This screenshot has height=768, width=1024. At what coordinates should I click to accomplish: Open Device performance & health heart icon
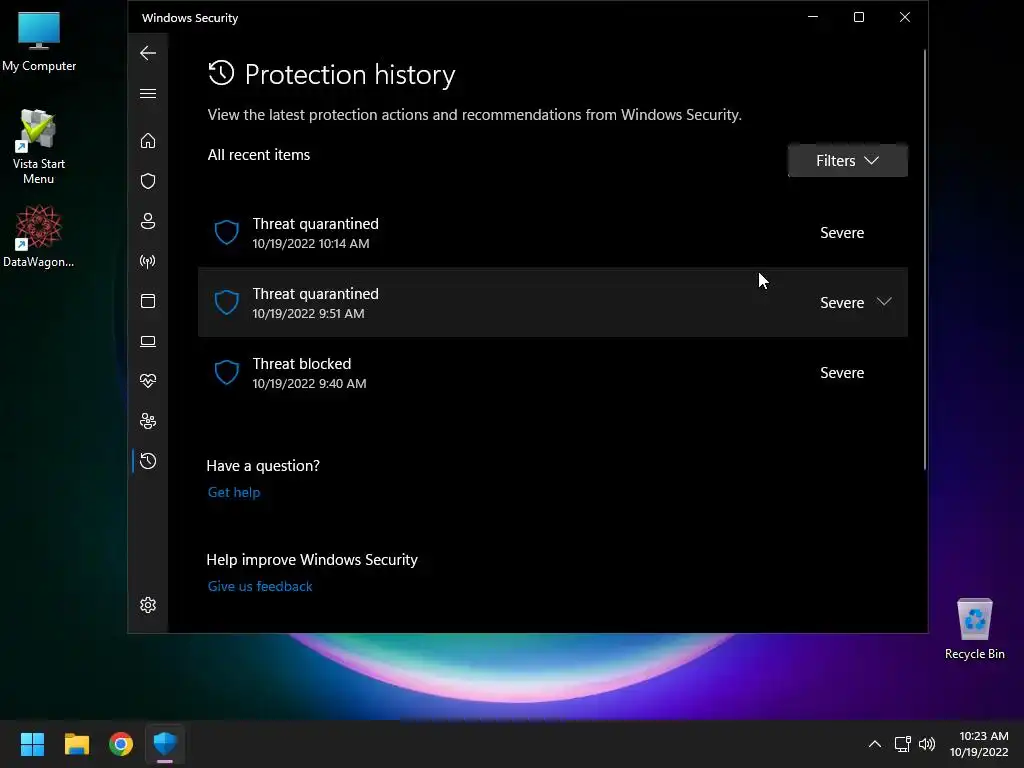click(x=148, y=381)
